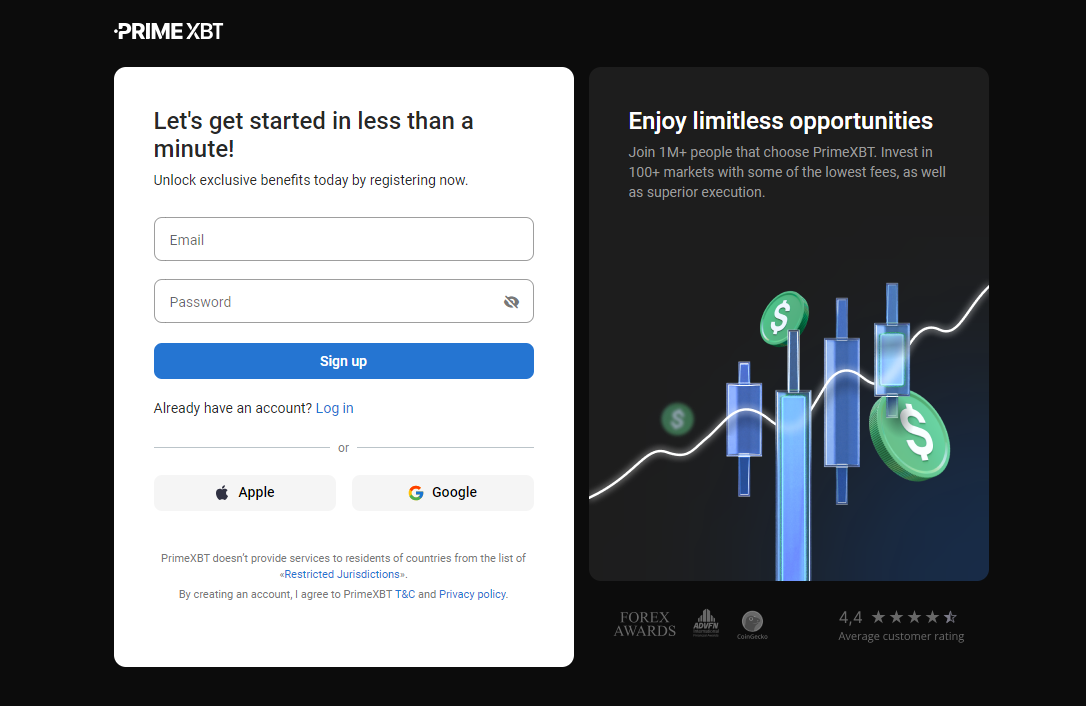Click the Forex Awards badge

coord(644,624)
